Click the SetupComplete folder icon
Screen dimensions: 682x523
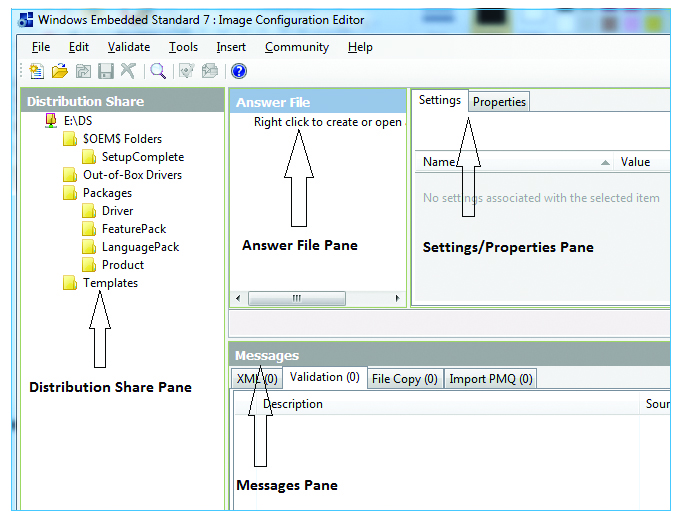88,157
